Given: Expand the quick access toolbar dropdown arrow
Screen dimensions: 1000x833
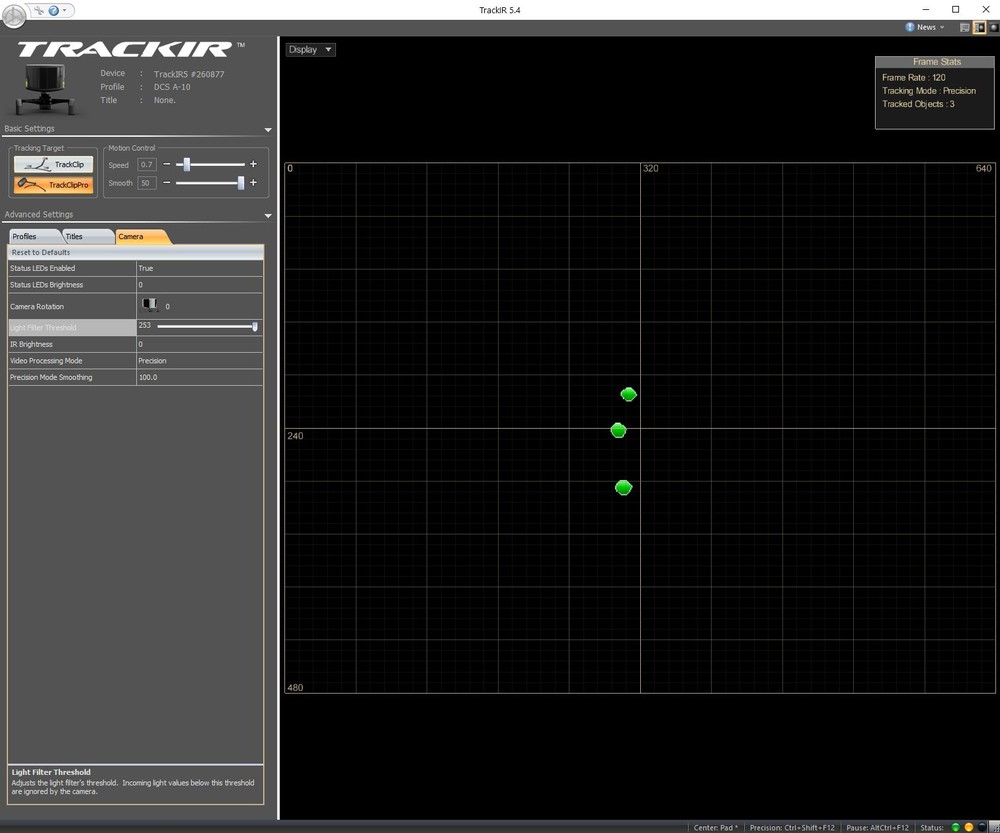Looking at the screenshot, I should pos(64,10).
